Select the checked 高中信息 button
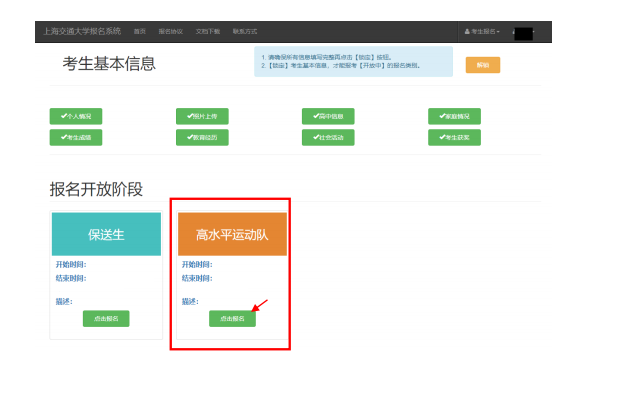 (x=328, y=116)
